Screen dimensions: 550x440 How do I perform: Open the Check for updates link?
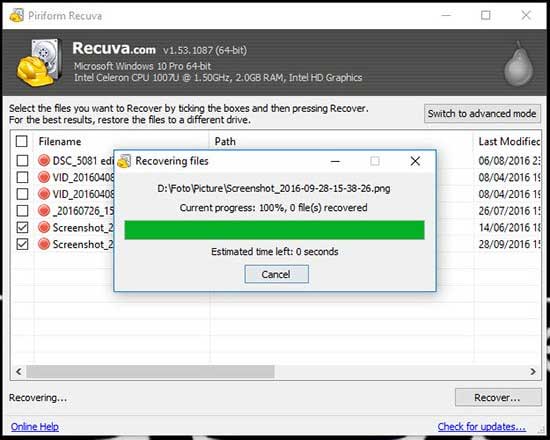pos(482,427)
